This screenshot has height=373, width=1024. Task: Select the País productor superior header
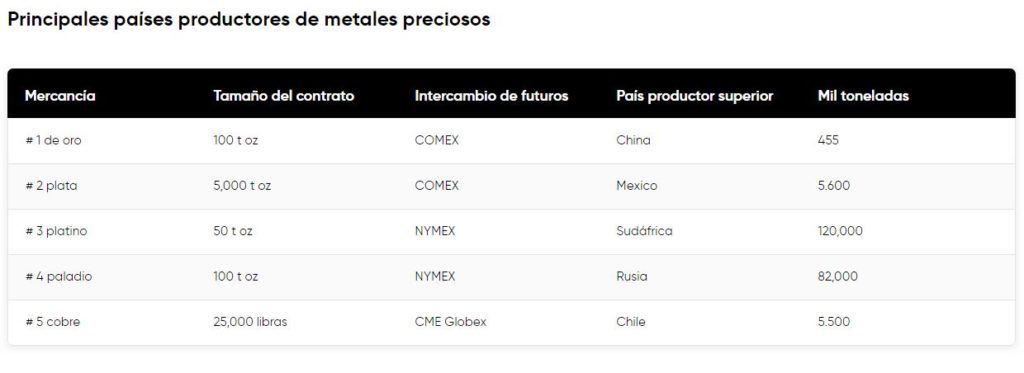(x=695, y=96)
